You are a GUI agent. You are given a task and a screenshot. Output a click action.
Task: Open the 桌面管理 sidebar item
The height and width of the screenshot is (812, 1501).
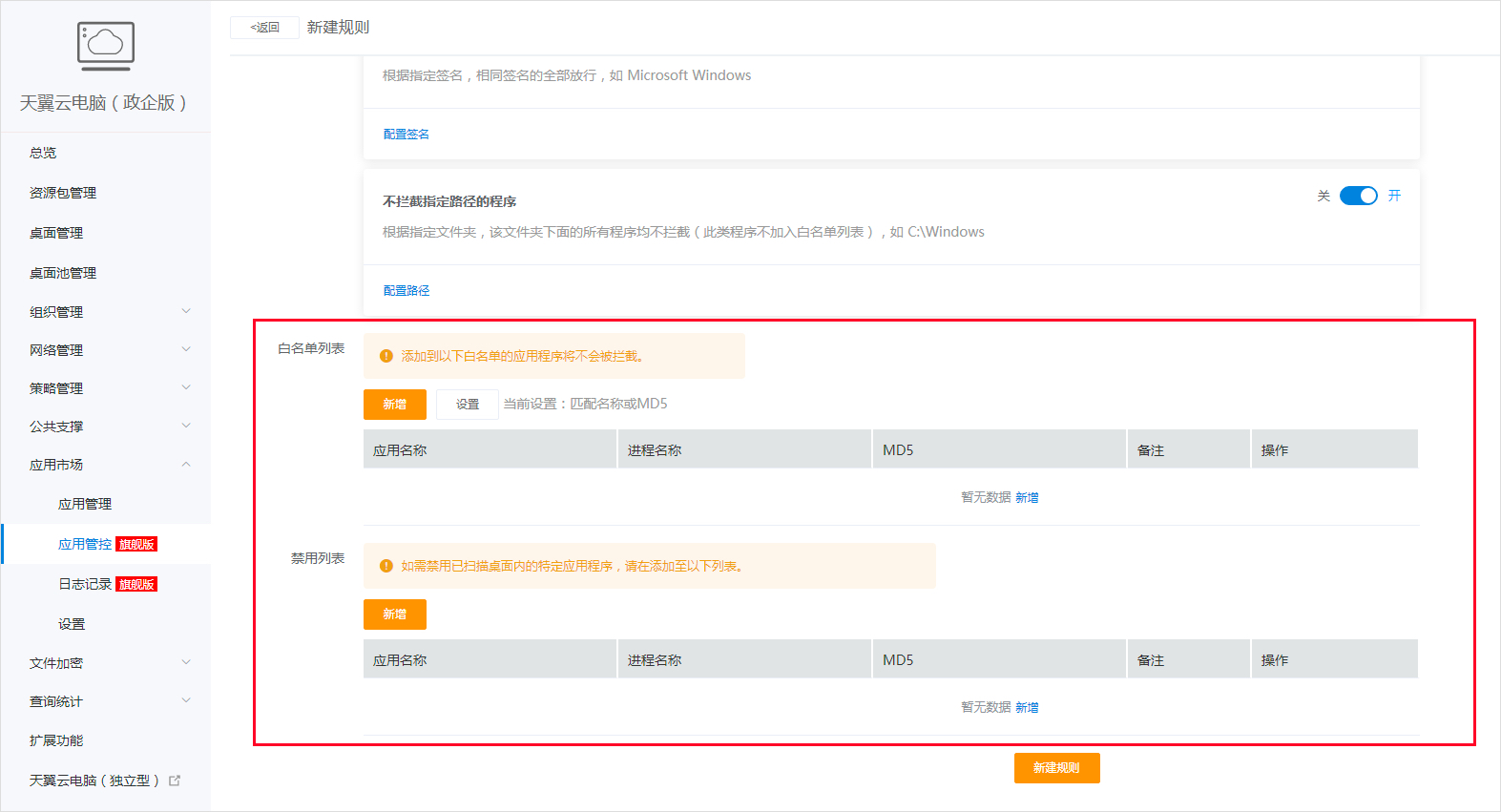56,233
